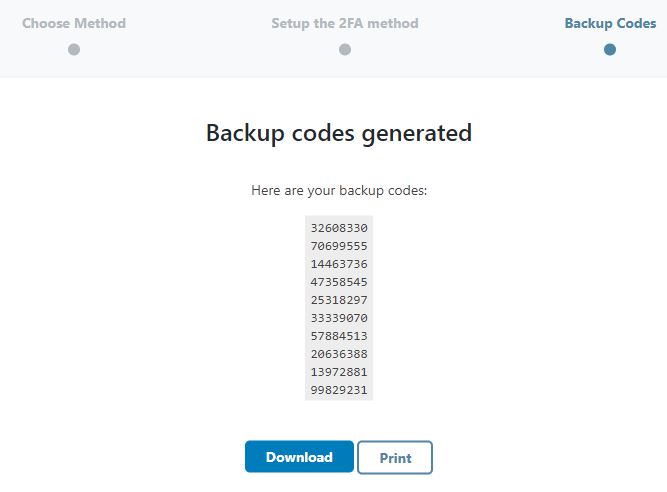The width and height of the screenshot is (667, 492).
Task: Select backup code 20636388
Action: (x=339, y=354)
